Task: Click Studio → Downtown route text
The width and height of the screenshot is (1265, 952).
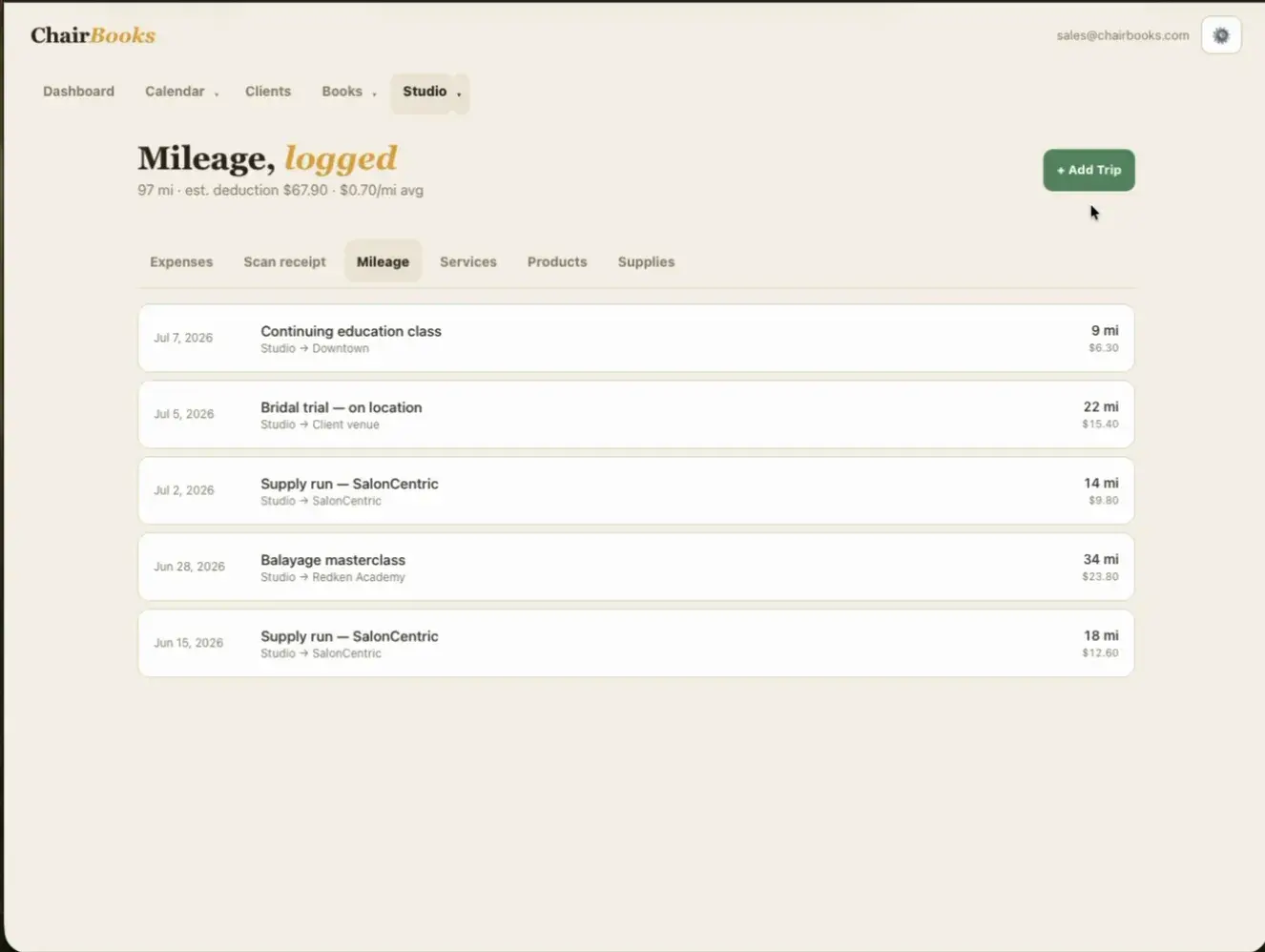Action: click(x=315, y=348)
